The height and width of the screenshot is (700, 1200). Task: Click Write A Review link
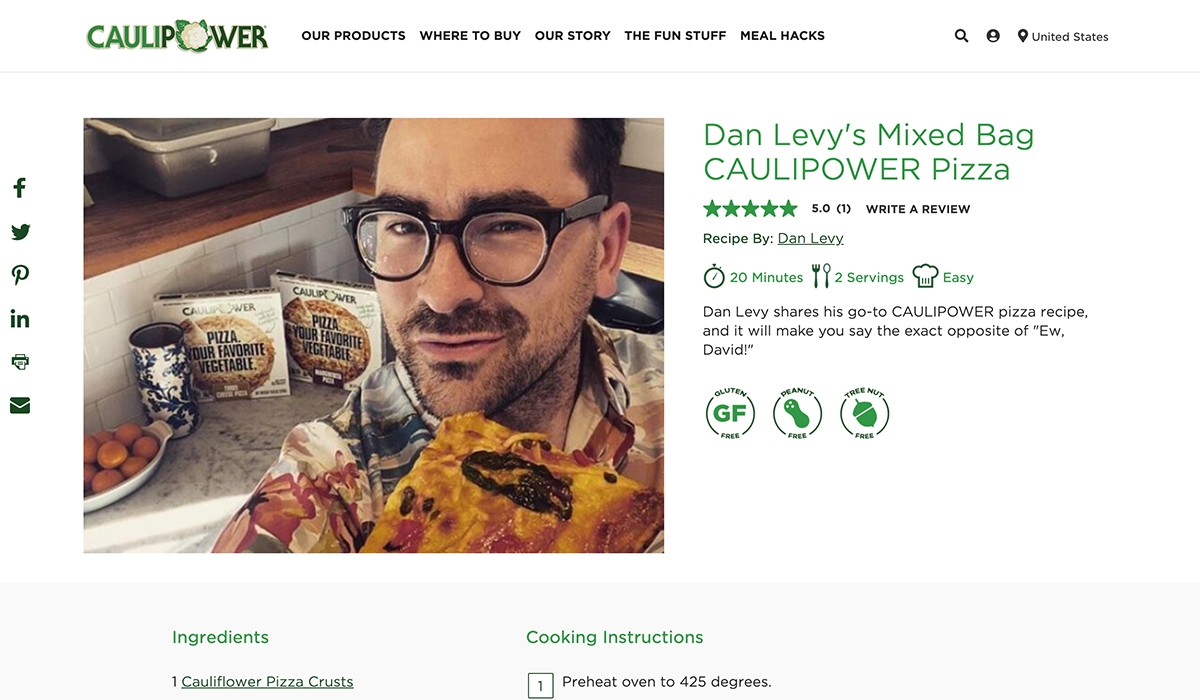click(x=918, y=209)
